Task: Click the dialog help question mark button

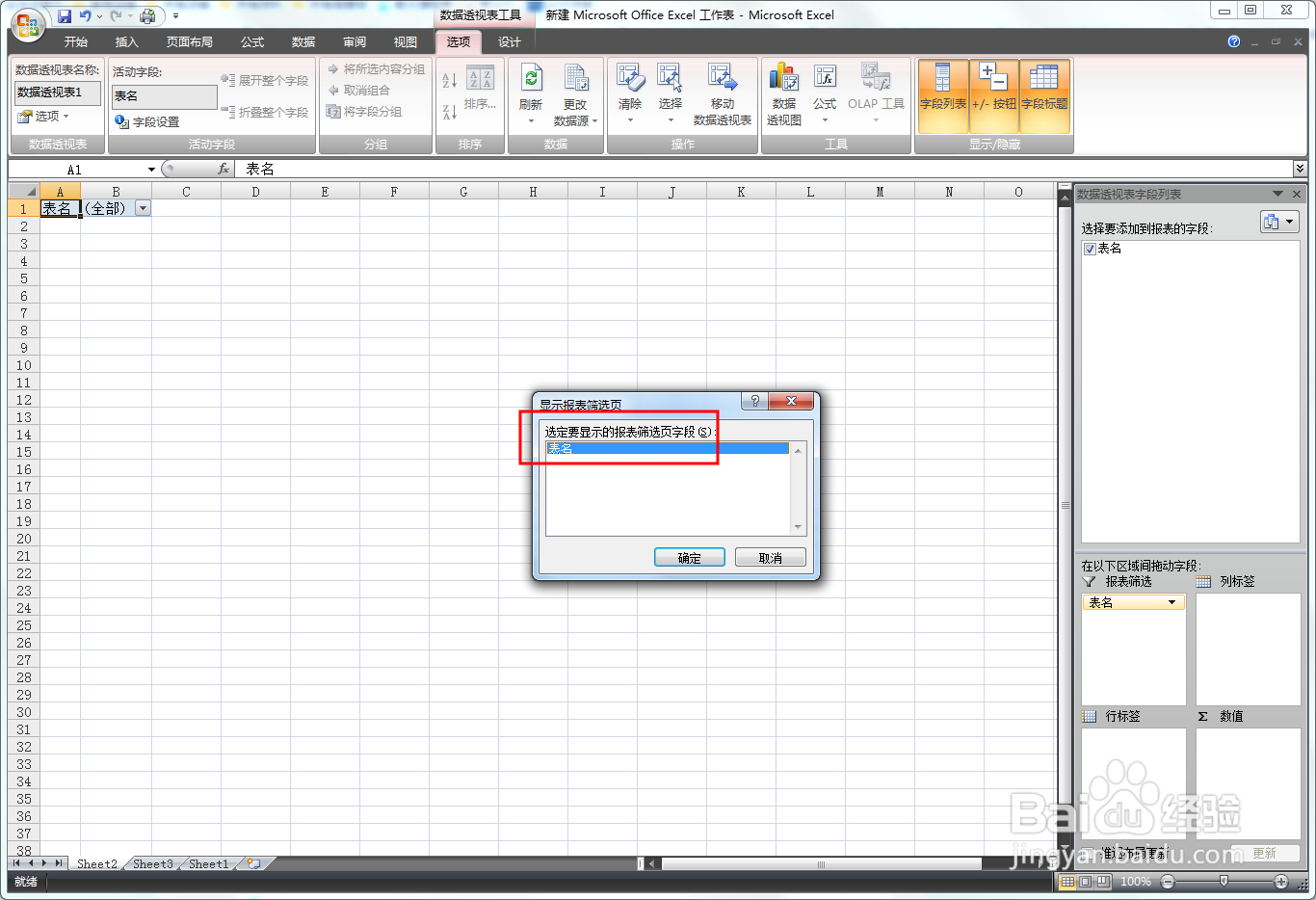Action: click(754, 401)
